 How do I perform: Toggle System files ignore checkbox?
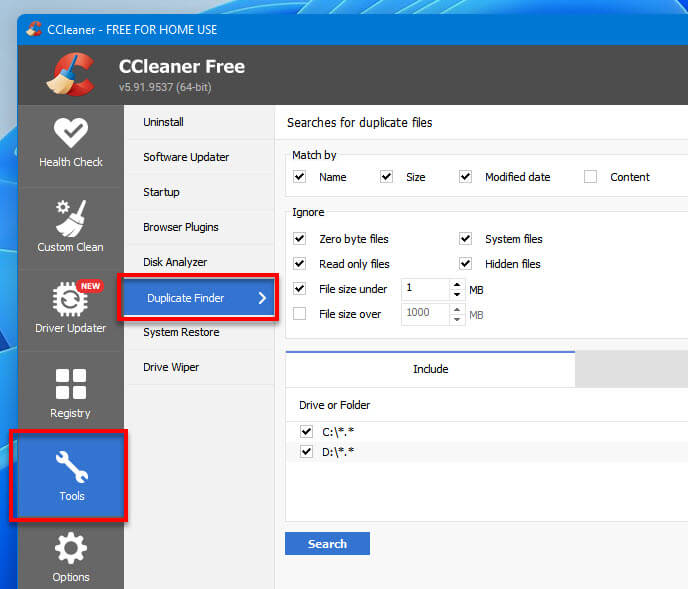coord(465,239)
